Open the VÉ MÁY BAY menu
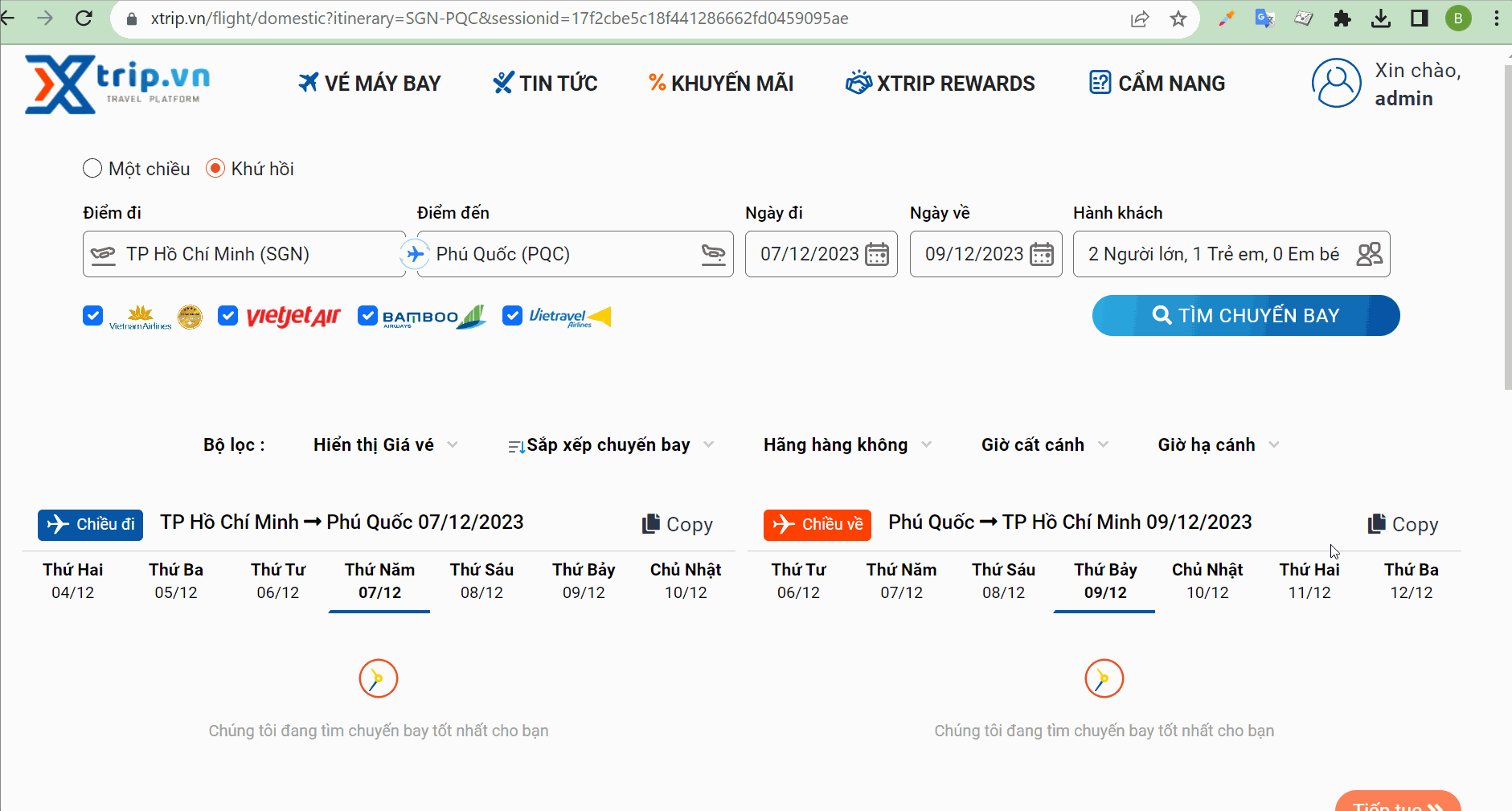The height and width of the screenshot is (811, 1512). pos(369,83)
